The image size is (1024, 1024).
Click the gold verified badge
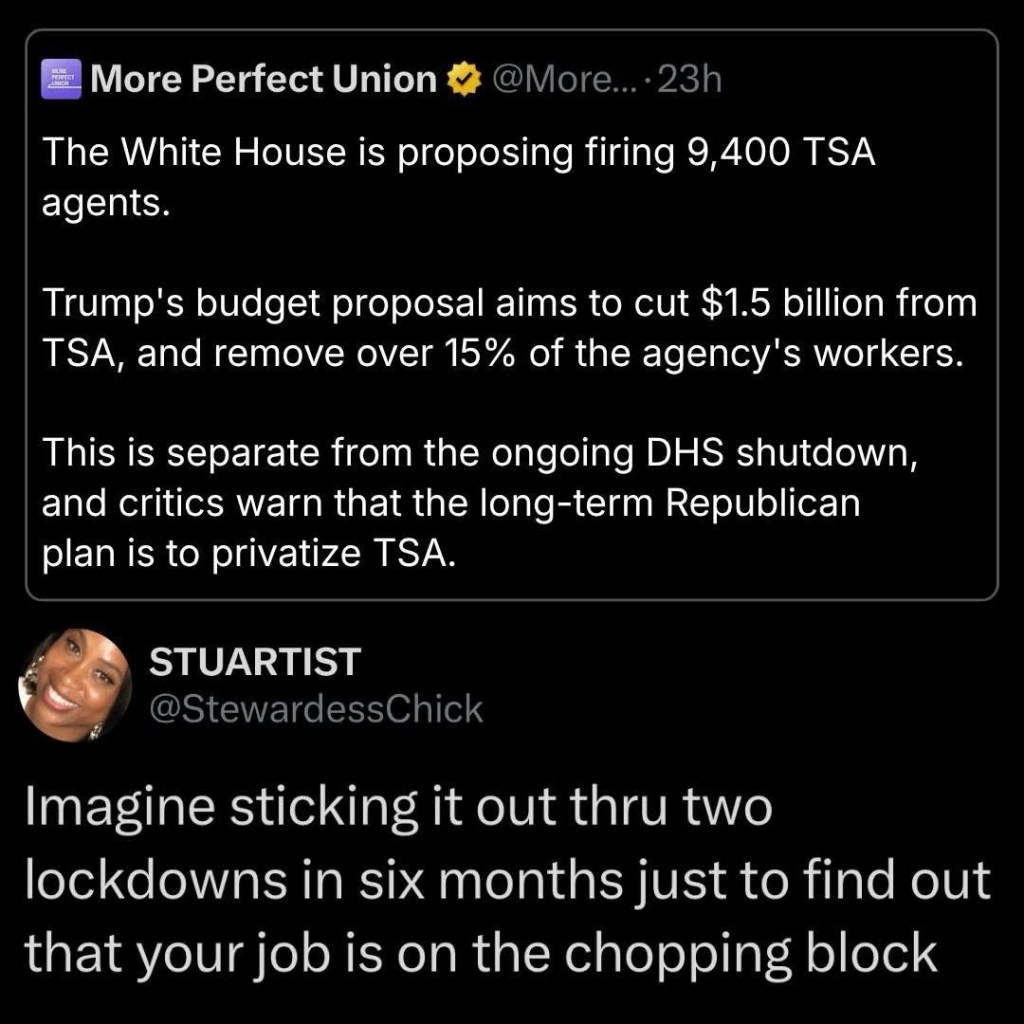[x=463, y=80]
